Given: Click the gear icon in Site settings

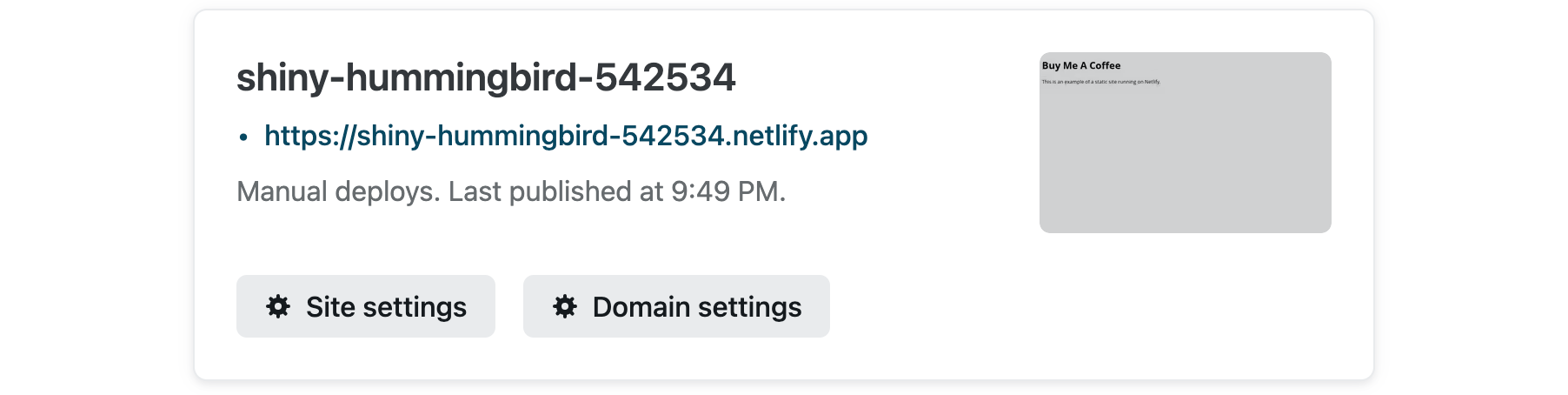Looking at the screenshot, I should (278, 306).
